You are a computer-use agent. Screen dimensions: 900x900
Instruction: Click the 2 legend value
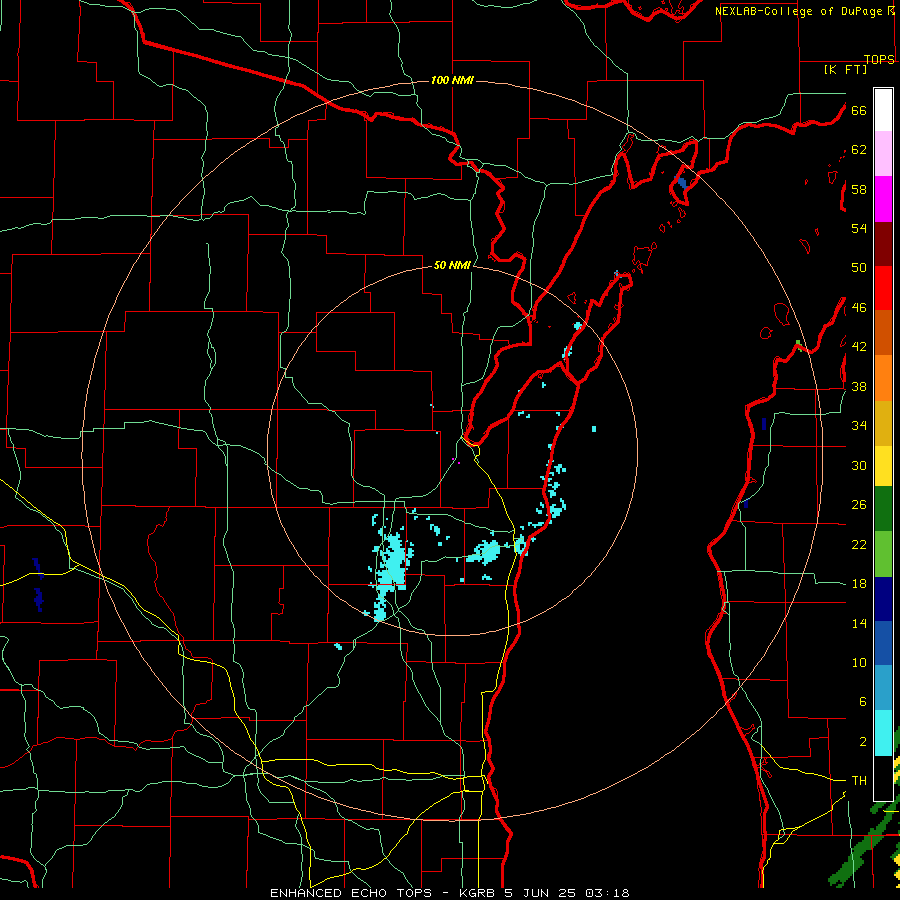pos(862,742)
